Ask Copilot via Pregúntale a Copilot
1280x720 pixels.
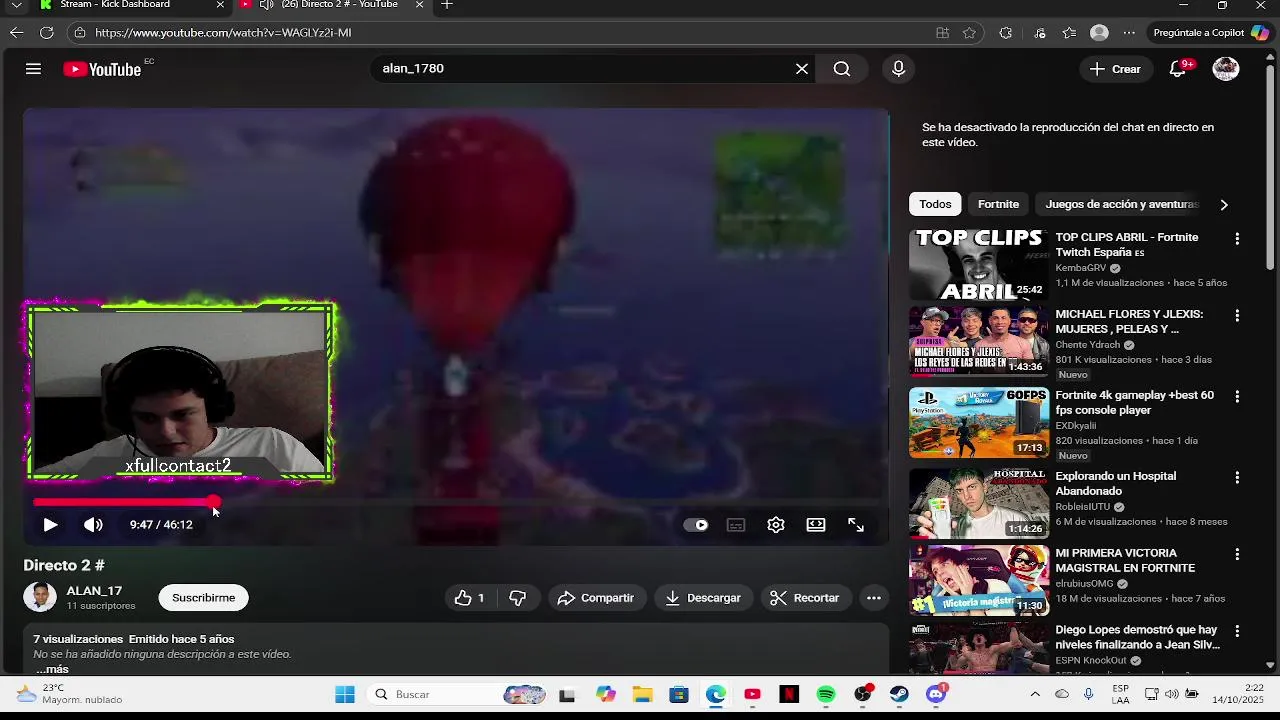coord(1210,33)
